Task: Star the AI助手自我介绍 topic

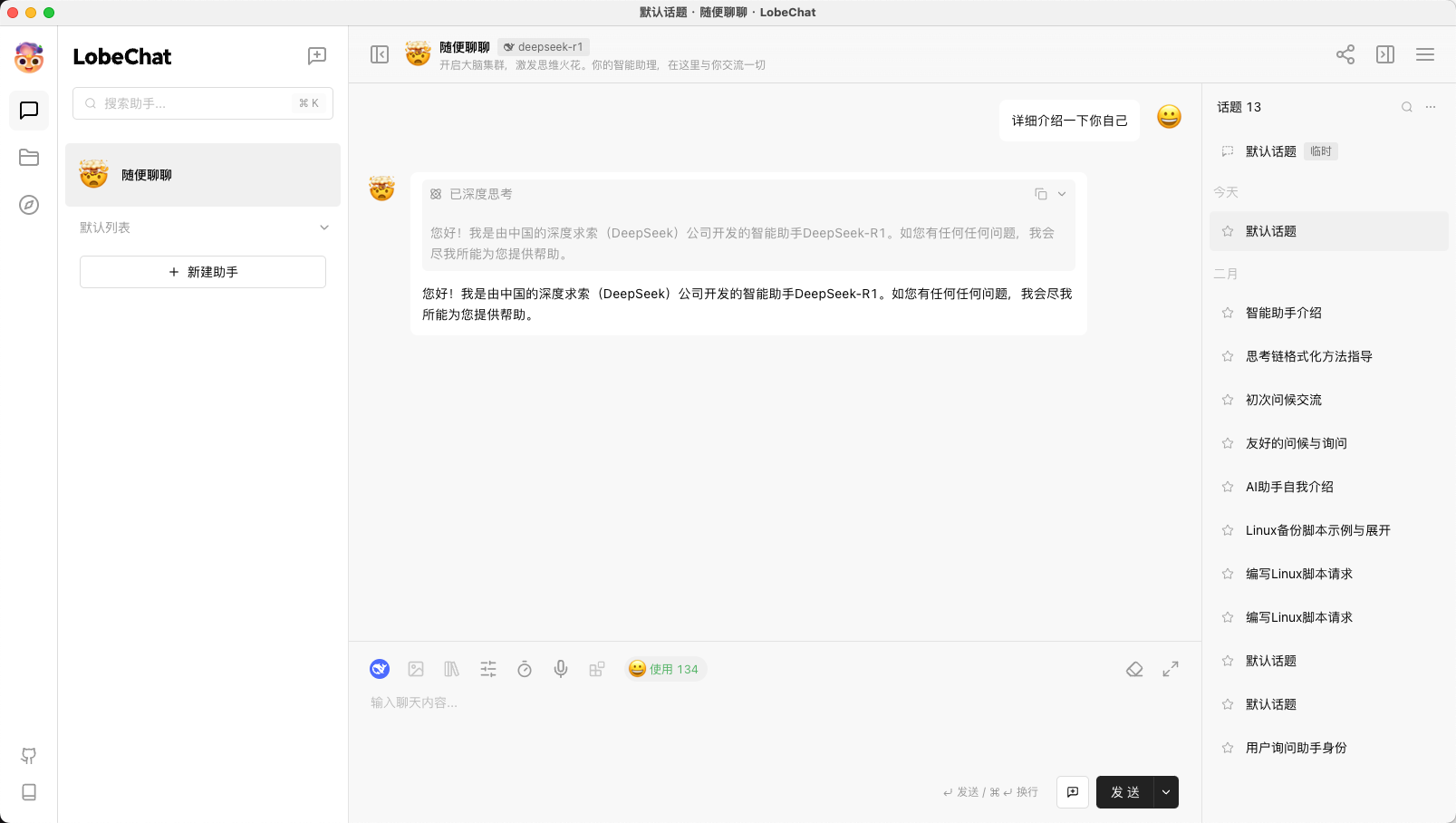Action: tap(1228, 487)
